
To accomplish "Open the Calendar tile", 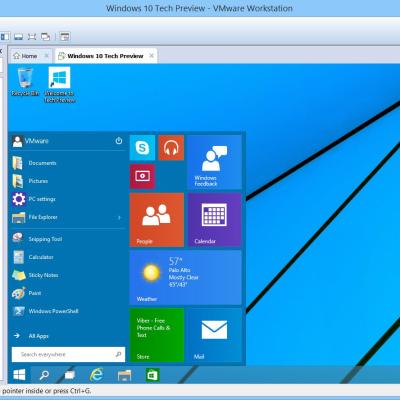I will (x=214, y=220).
